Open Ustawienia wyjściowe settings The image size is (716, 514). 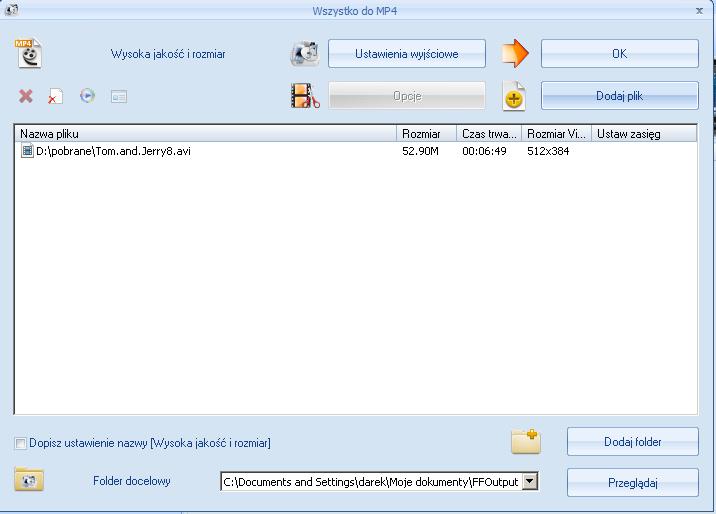coord(406,54)
